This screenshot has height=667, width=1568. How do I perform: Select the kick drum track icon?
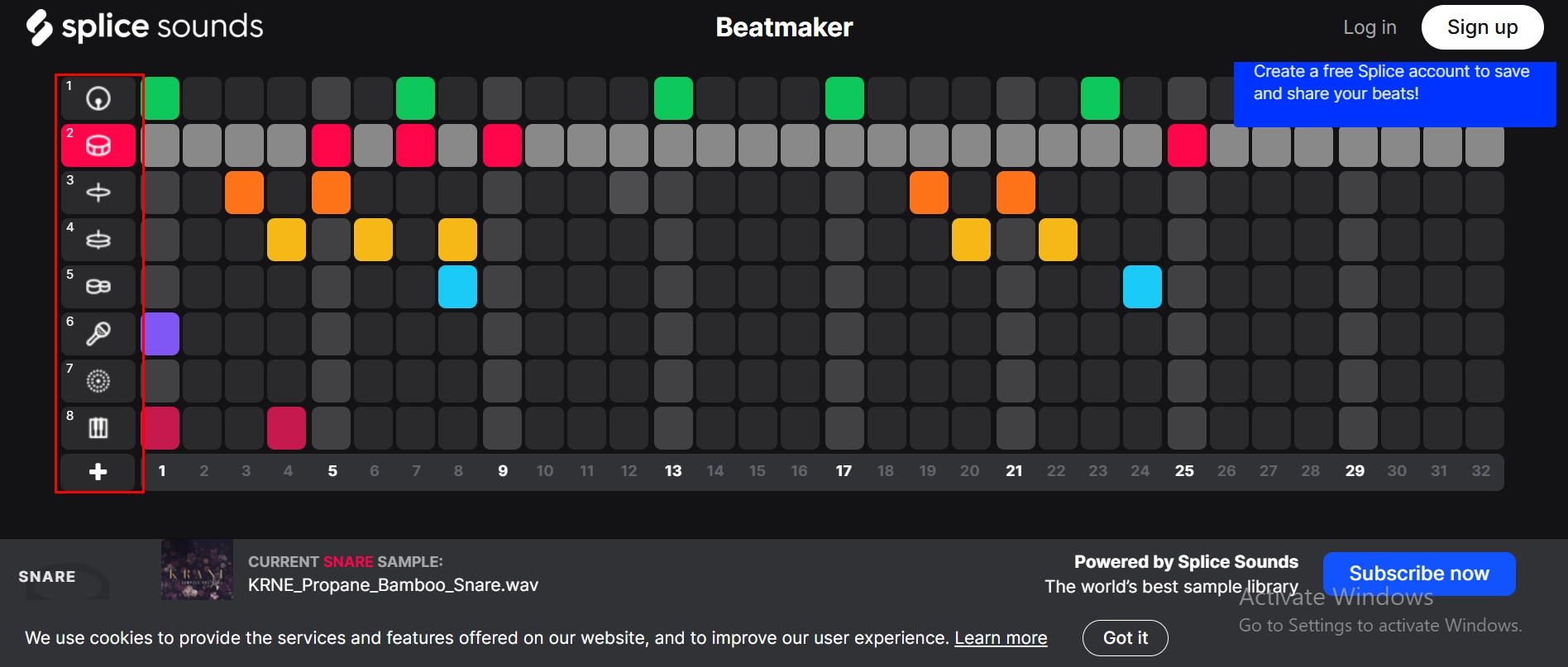[98, 98]
